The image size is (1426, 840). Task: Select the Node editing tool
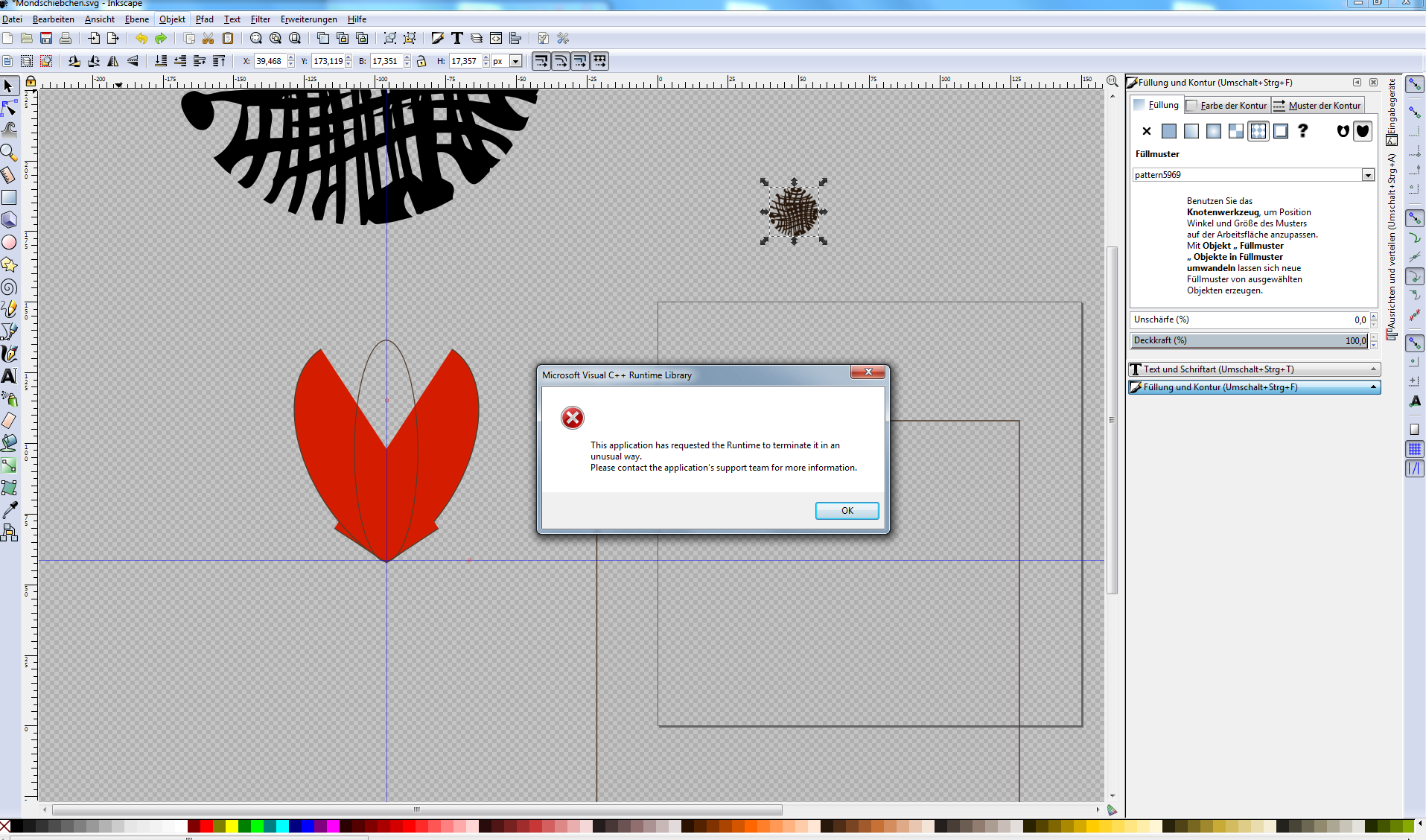[x=9, y=109]
